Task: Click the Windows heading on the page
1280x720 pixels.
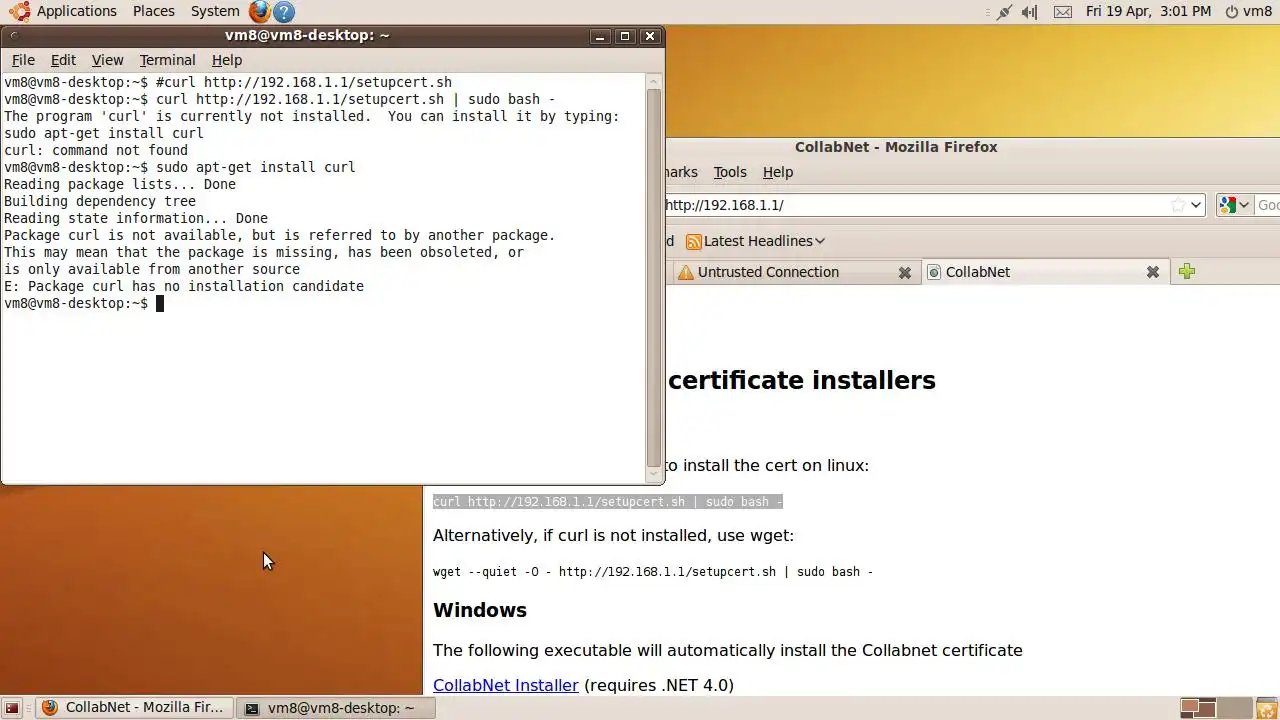Action: (480, 610)
